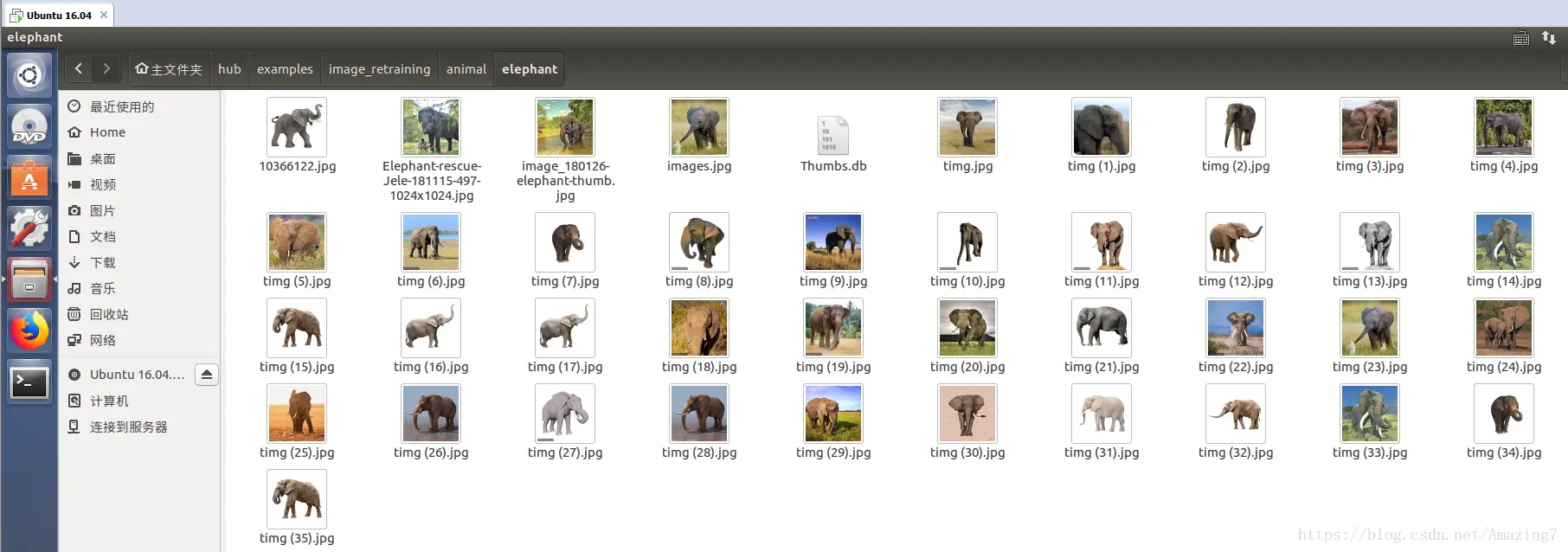The width and height of the screenshot is (1568, 552).
Task: Close the Ubuntu 16.04 tab
Action: point(104,15)
